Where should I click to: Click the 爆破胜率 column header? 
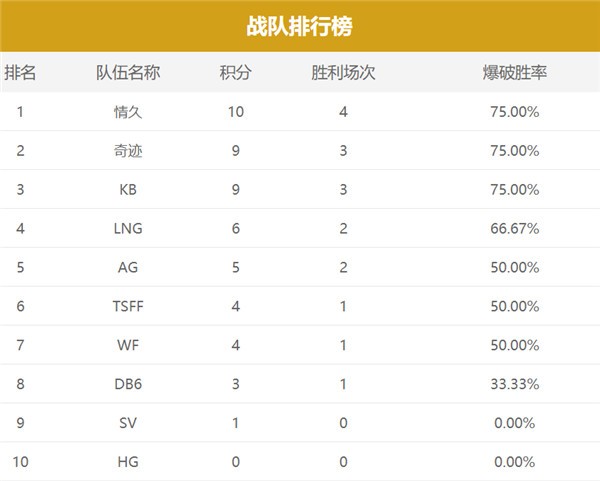514,73
